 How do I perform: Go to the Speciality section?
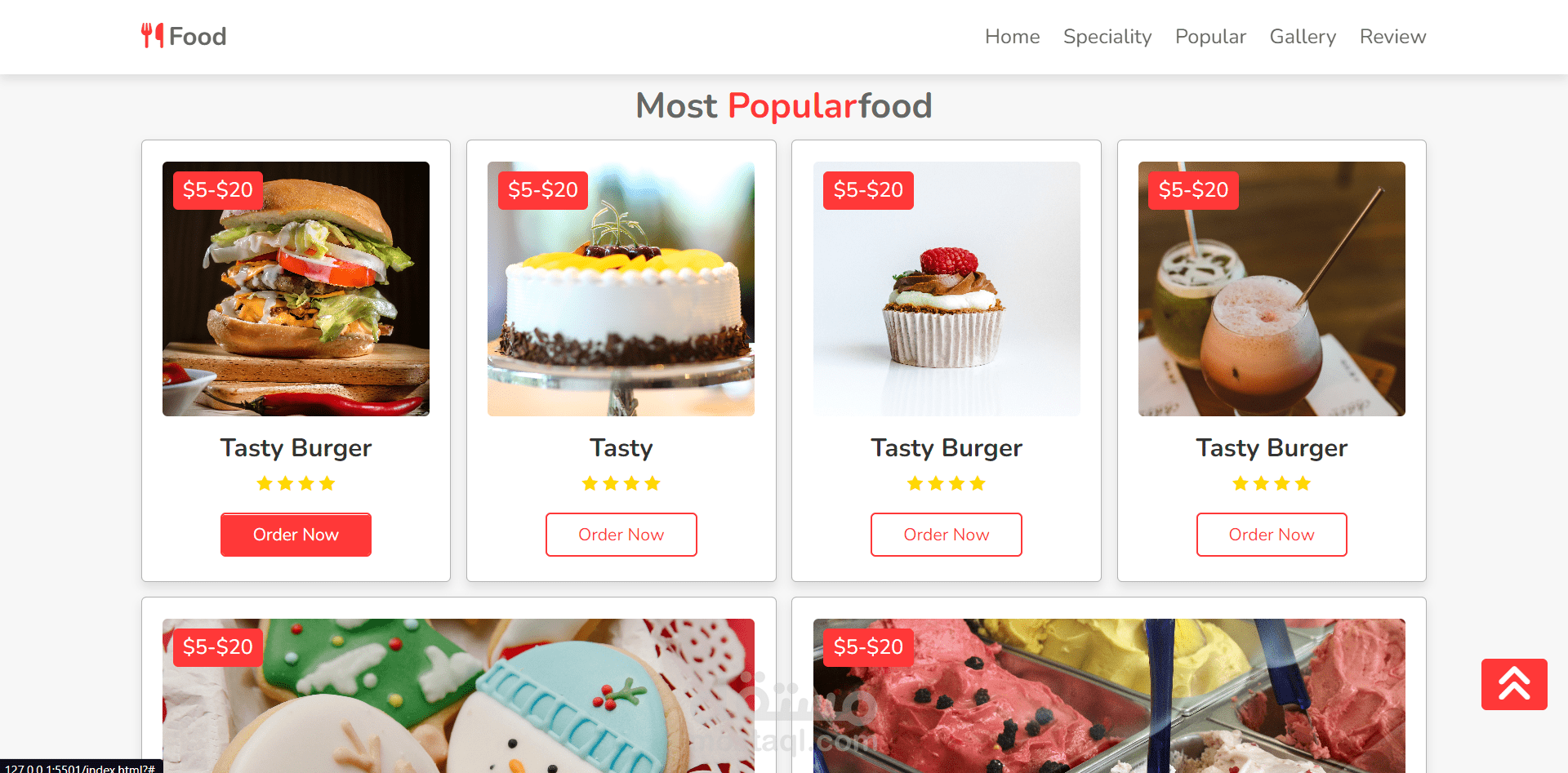[x=1107, y=37]
